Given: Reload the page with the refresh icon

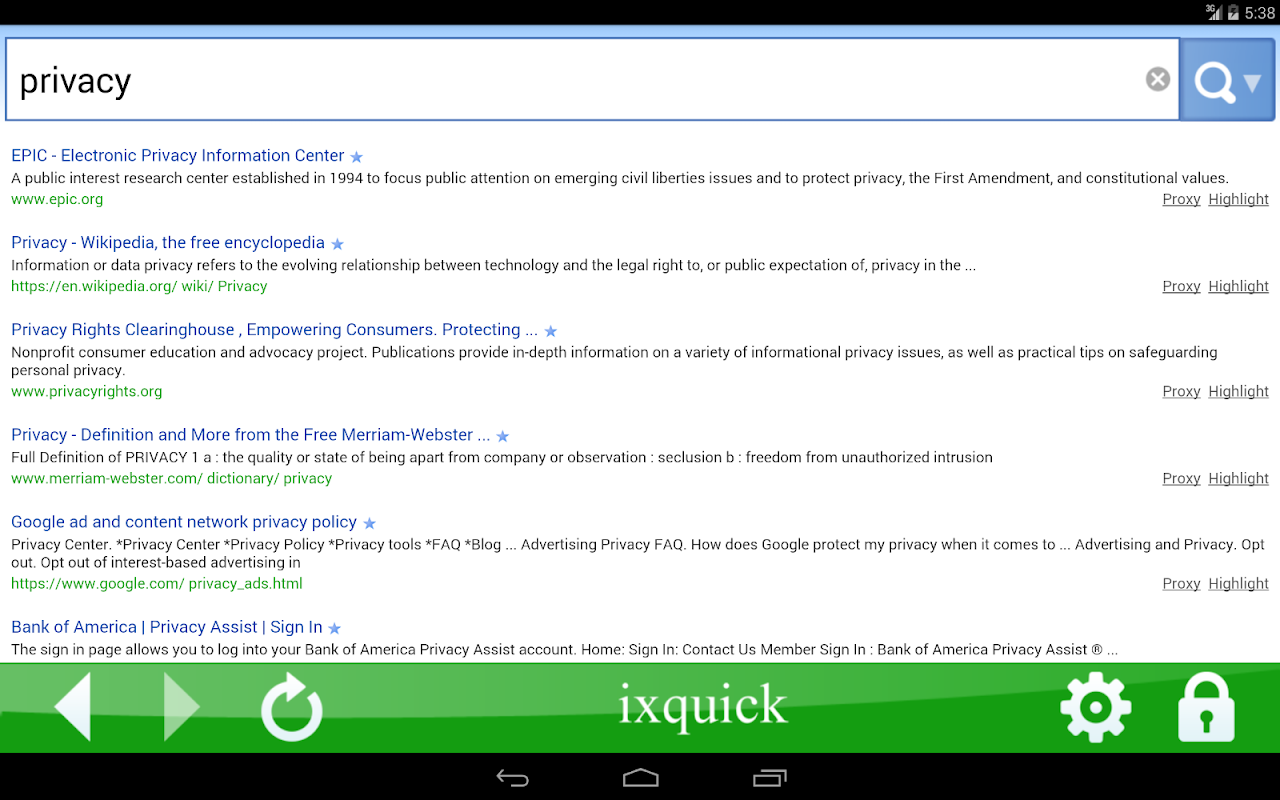Looking at the screenshot, I should tap(292, 707).
